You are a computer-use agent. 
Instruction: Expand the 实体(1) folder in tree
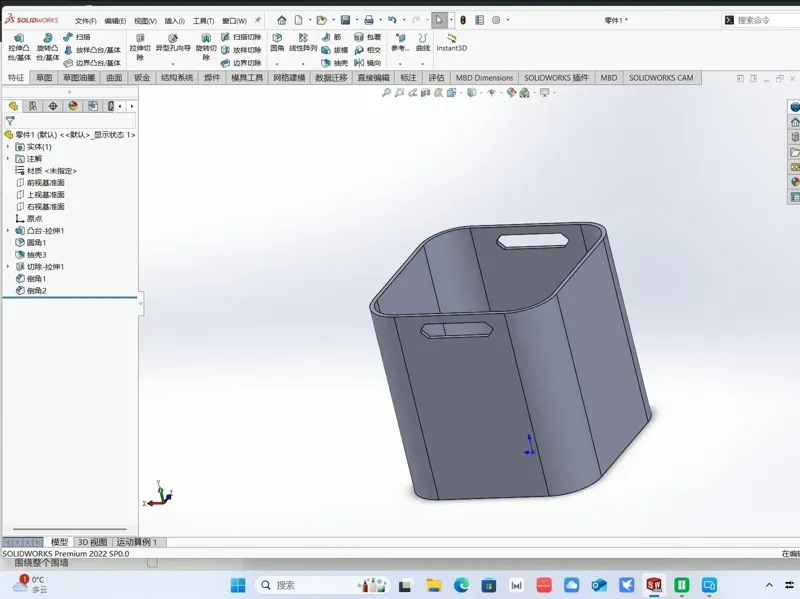[8, 146]
